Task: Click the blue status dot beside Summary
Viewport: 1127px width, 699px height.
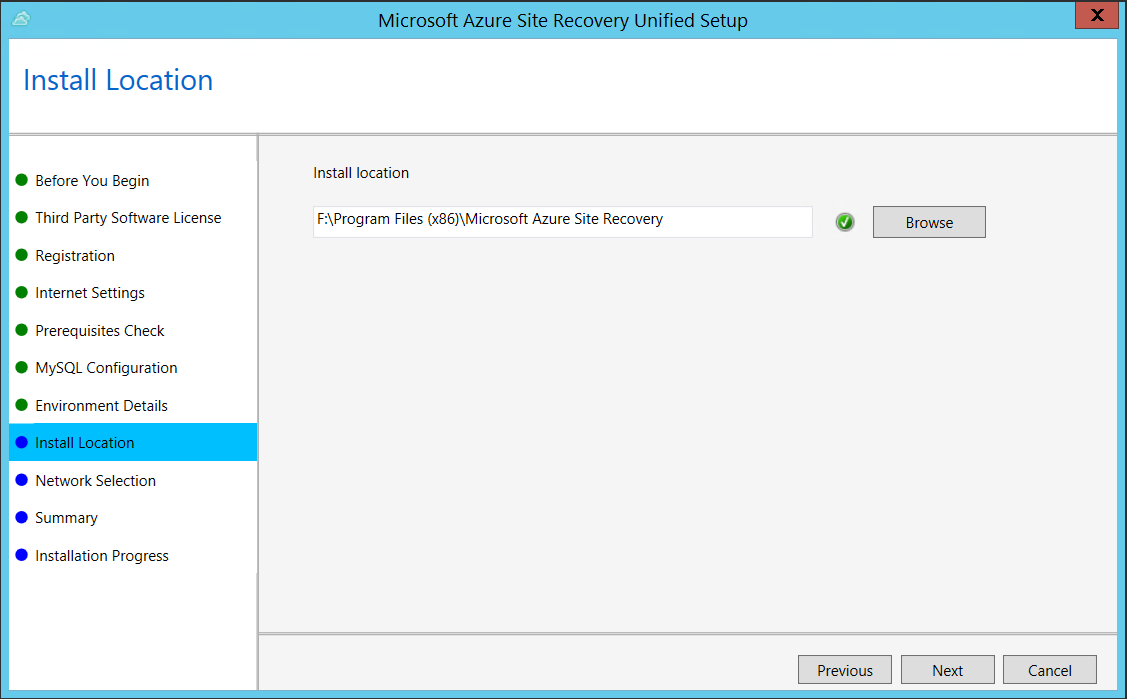Action: pos(22,517)
